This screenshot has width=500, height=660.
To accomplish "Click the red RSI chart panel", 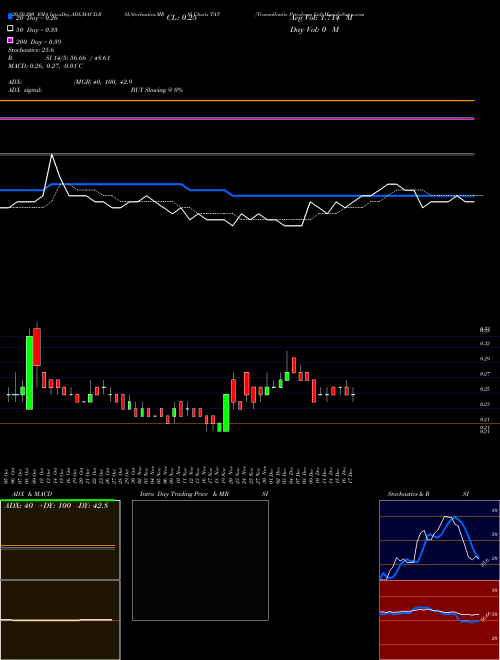I will point(439,620).
